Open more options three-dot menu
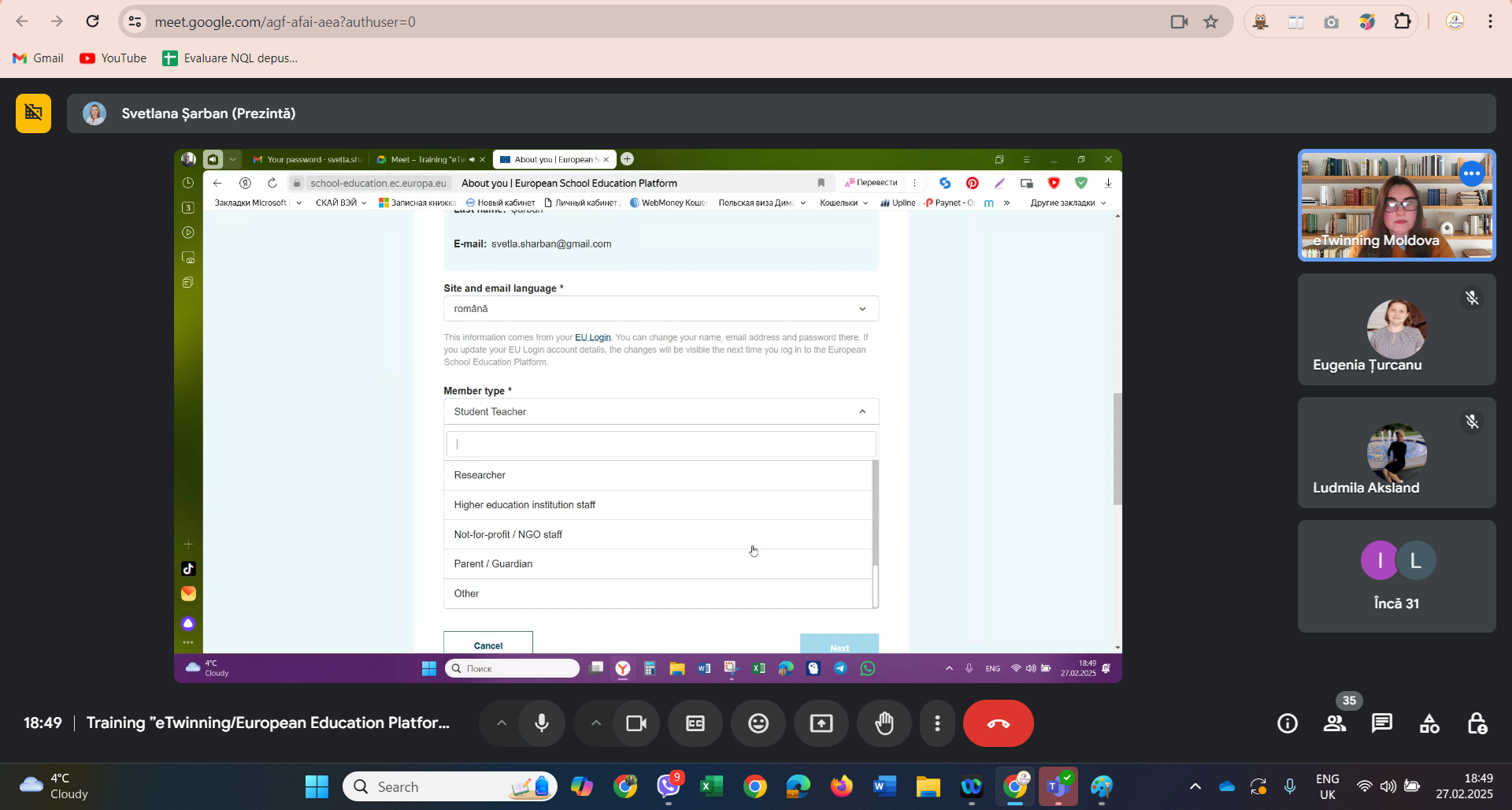This screenshot has width=1512, height=810. [937, 723]
